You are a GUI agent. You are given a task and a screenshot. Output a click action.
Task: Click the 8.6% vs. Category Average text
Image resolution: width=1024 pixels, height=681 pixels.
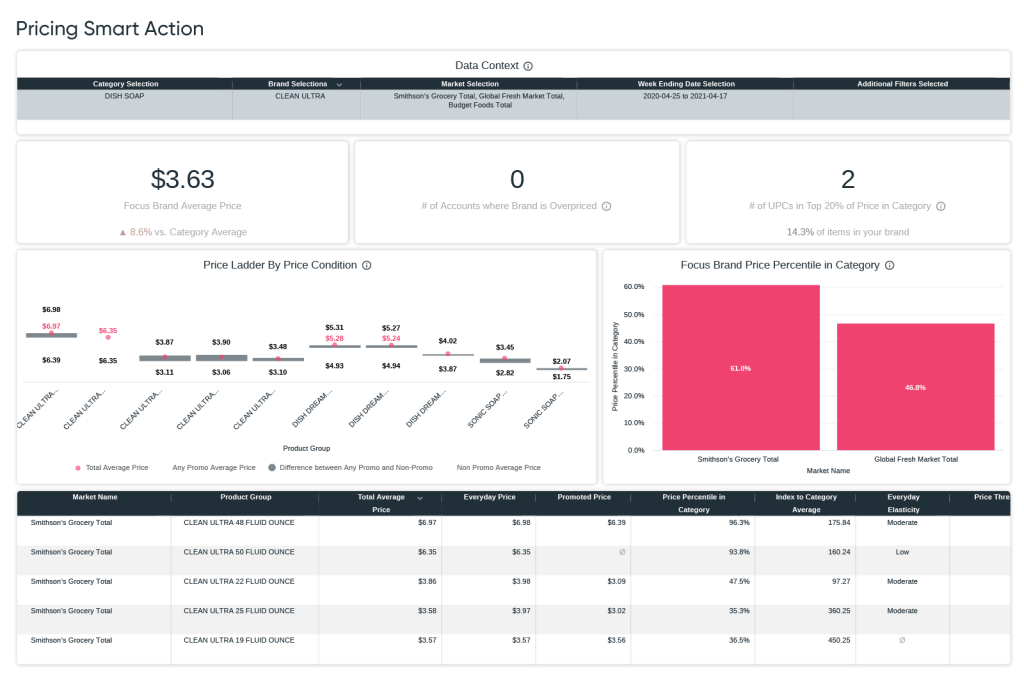coord(183,232)
